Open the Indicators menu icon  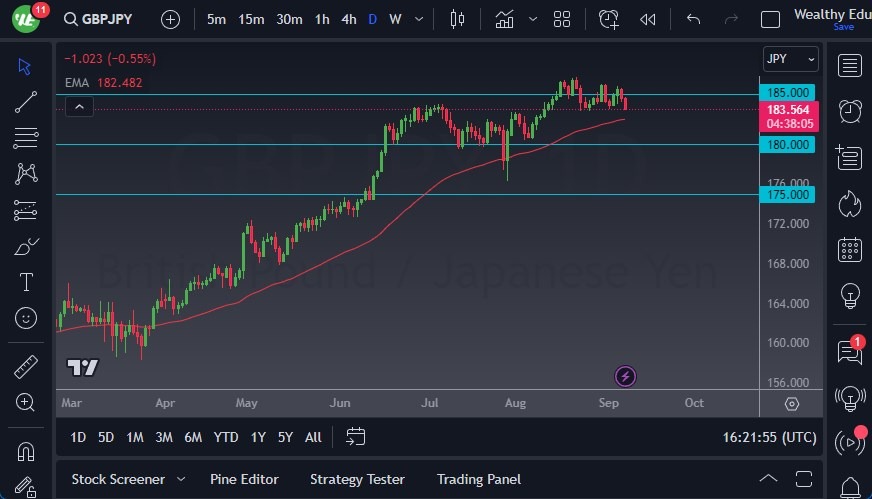pos(505,19)
